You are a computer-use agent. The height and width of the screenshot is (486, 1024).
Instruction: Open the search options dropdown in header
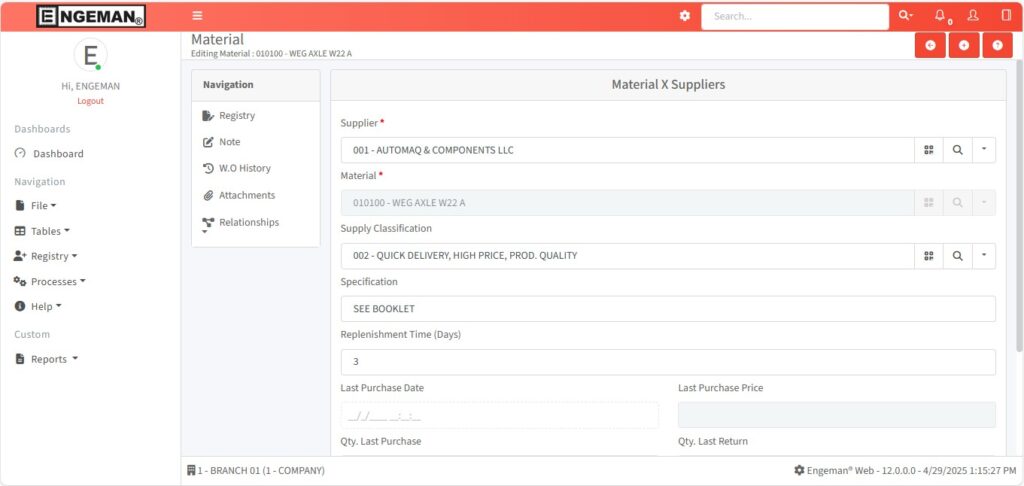(905, 16)
